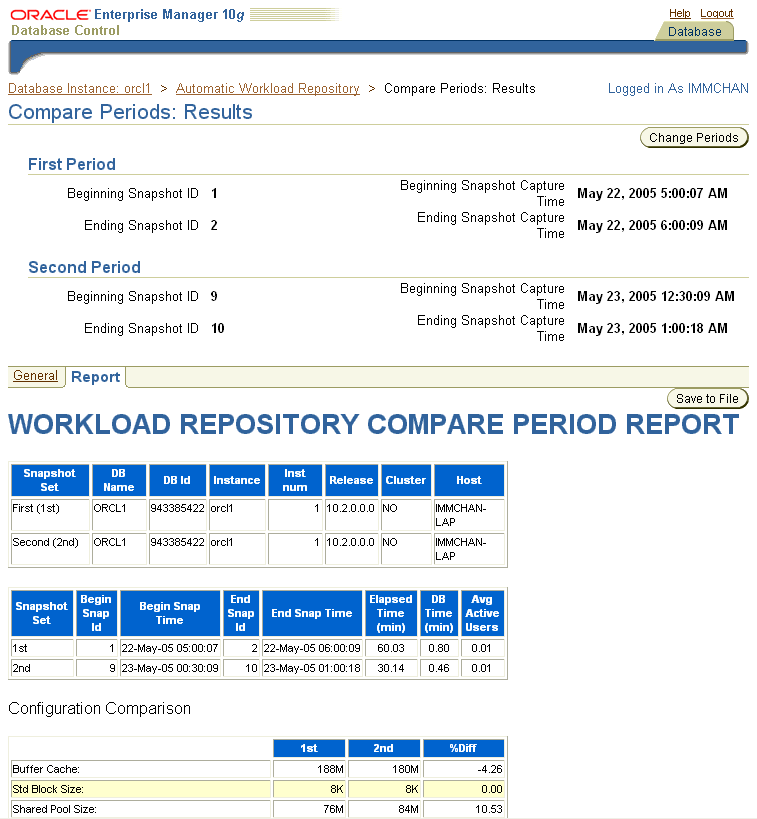Click the Release column header
The height and width of the screenshot is (819, 757).
[x=351, y=480]
